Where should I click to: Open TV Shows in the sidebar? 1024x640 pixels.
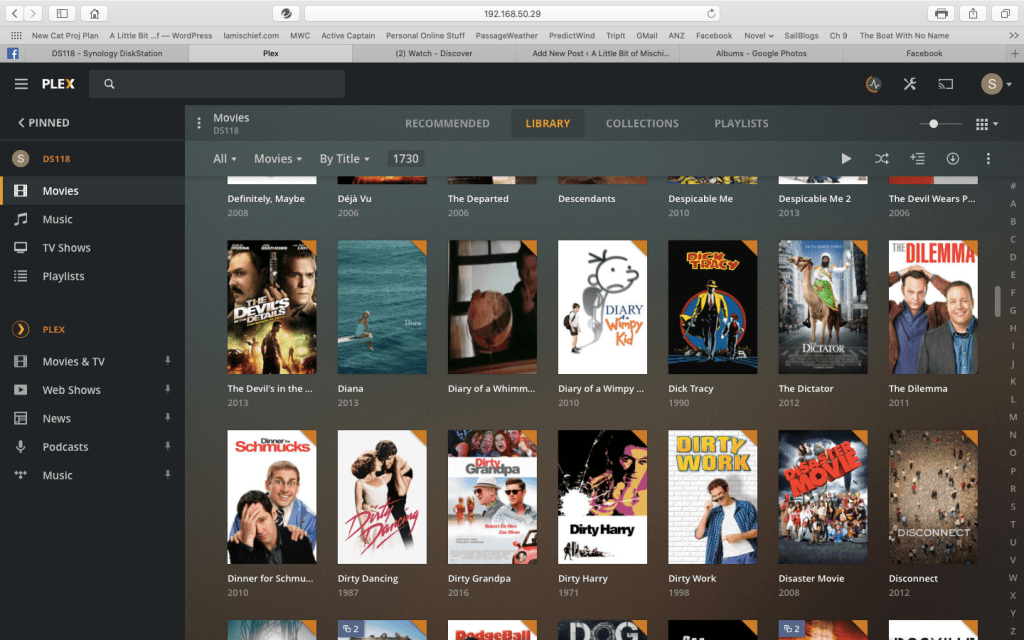tap(66, 248)
